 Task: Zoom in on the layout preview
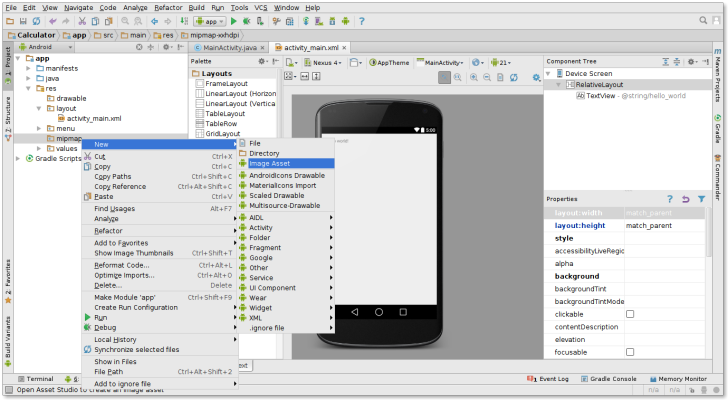point(474,77)
